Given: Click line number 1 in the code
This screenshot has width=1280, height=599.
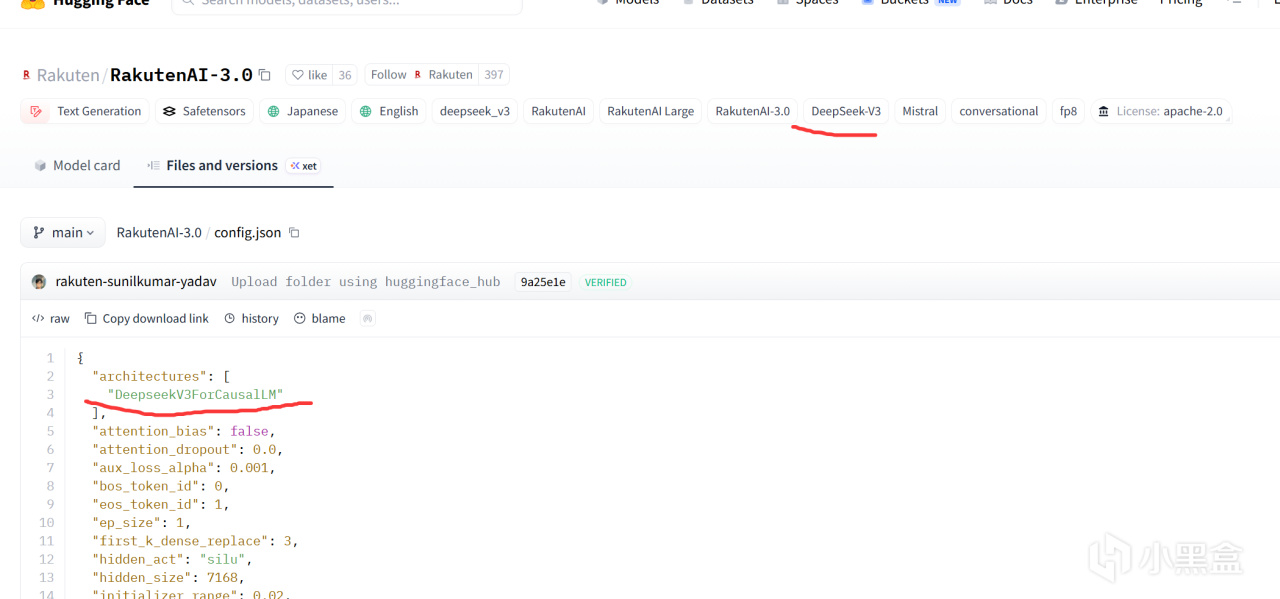Looking at the screenshot, I should (49, 358).
